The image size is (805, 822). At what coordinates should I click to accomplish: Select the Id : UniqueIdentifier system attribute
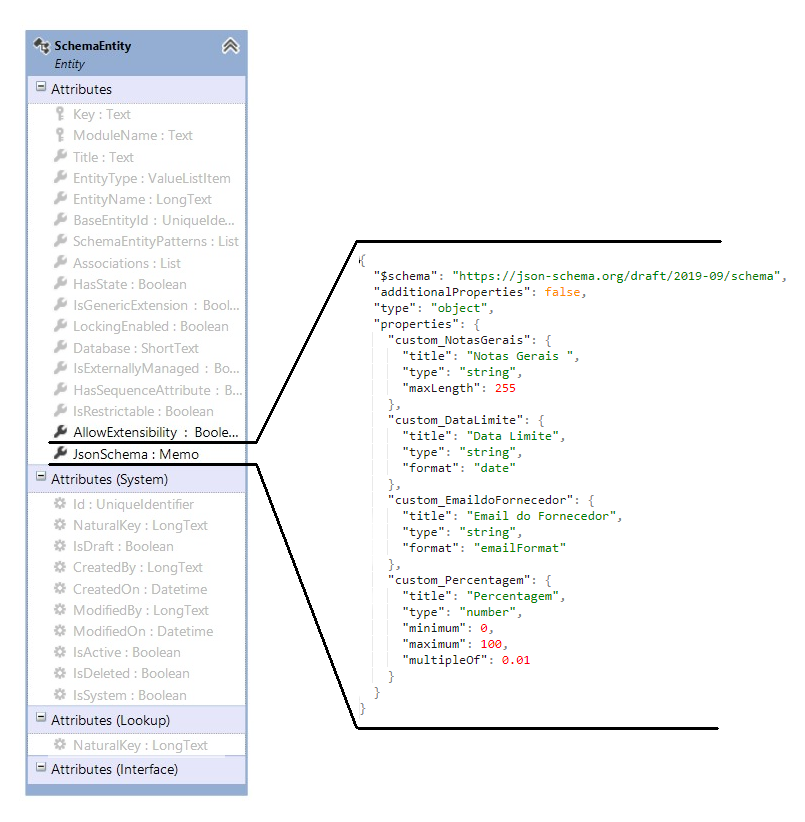[x=133, y=504]
